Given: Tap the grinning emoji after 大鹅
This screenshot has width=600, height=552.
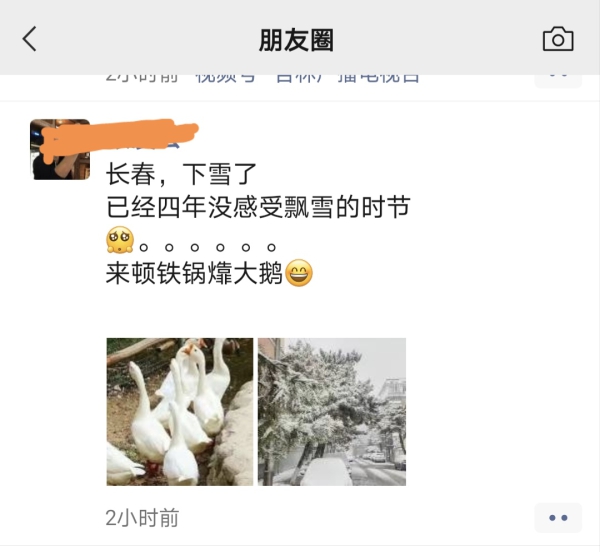Looking at the screenshot, I should [x=299, y=273].
